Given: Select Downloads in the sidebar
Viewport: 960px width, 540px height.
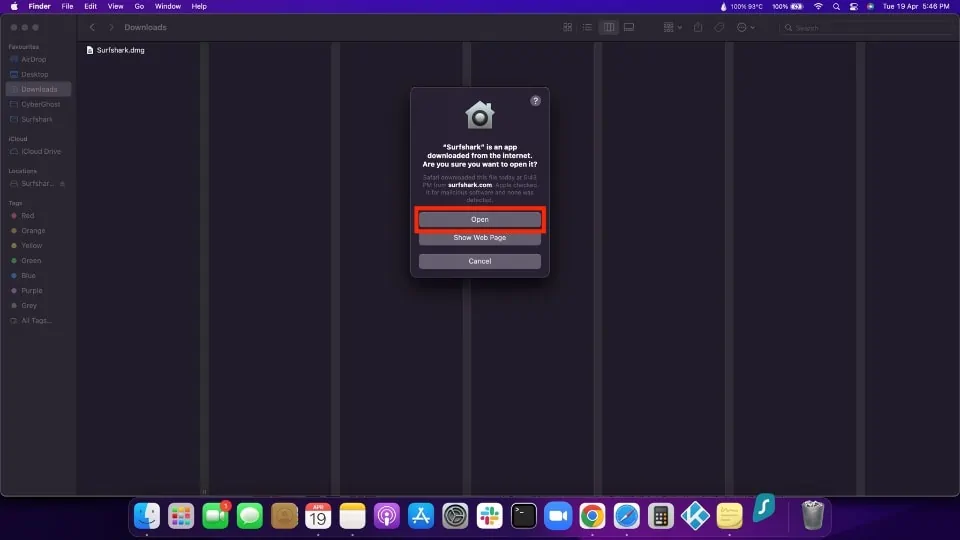Looking at the screenshot, I should (39, 89).
